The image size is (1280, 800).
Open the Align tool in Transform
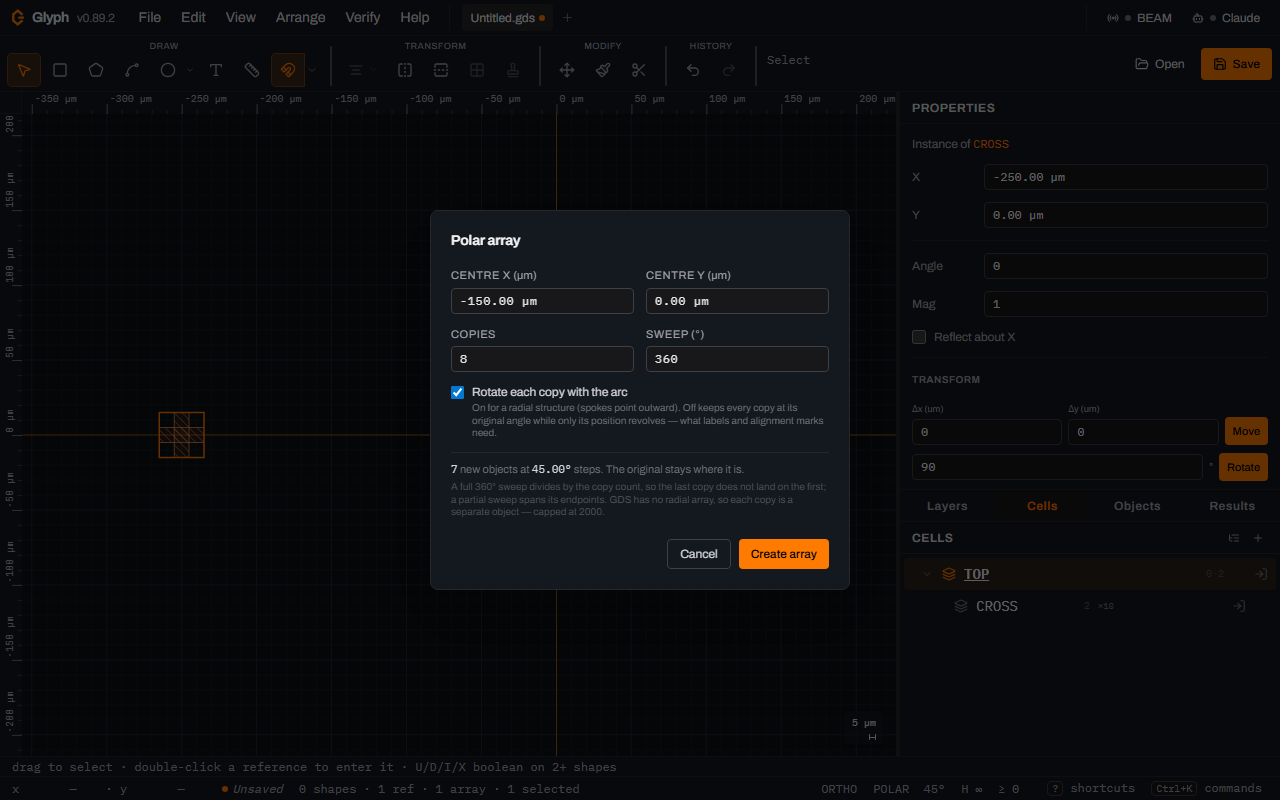355,70
